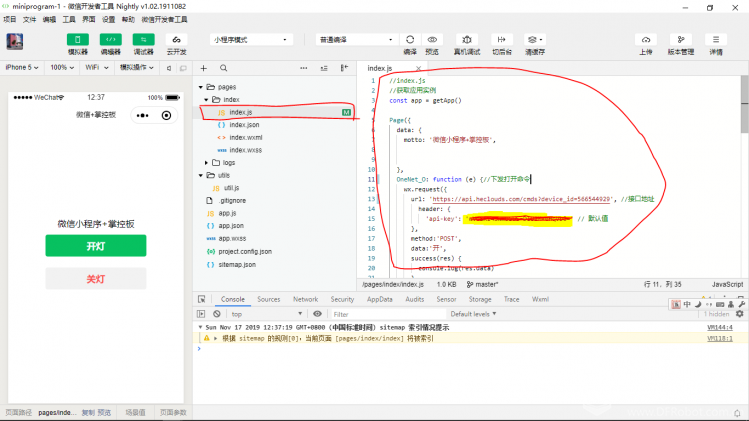Add new file with plus icon
The image size is (749, 421).
(x=203, y=68)
